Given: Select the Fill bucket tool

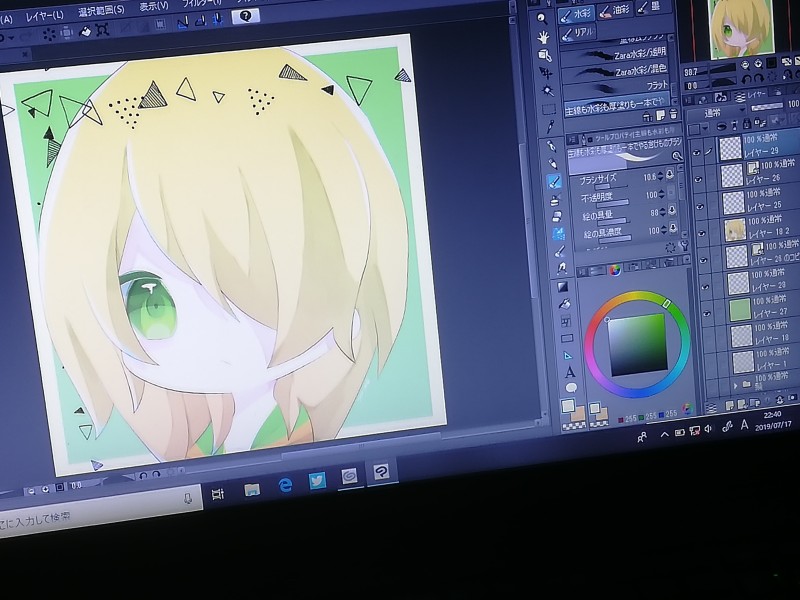Looking at the screenshot, I should coord(564,304).
